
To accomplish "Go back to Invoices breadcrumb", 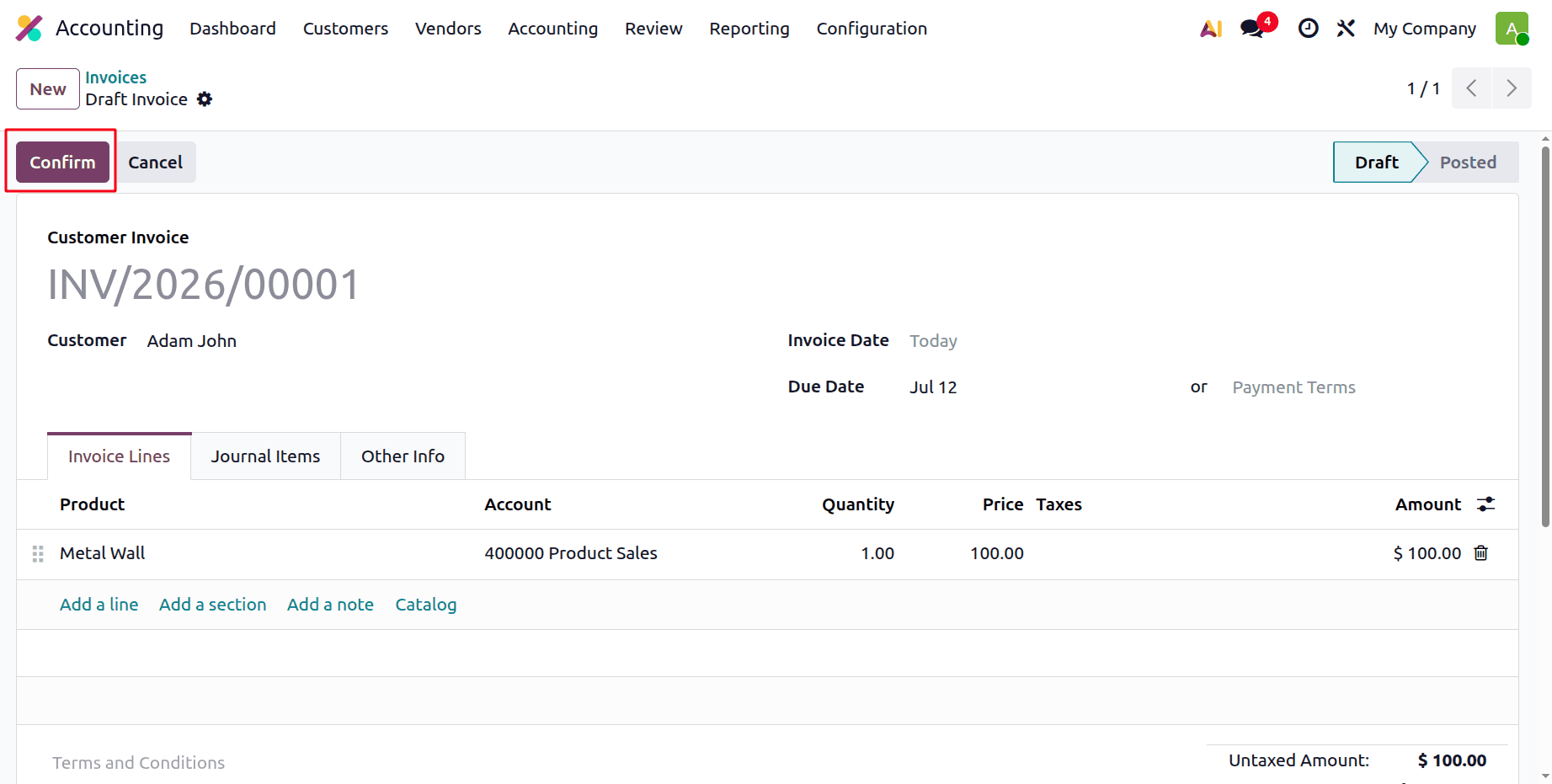I will [115, 77].
